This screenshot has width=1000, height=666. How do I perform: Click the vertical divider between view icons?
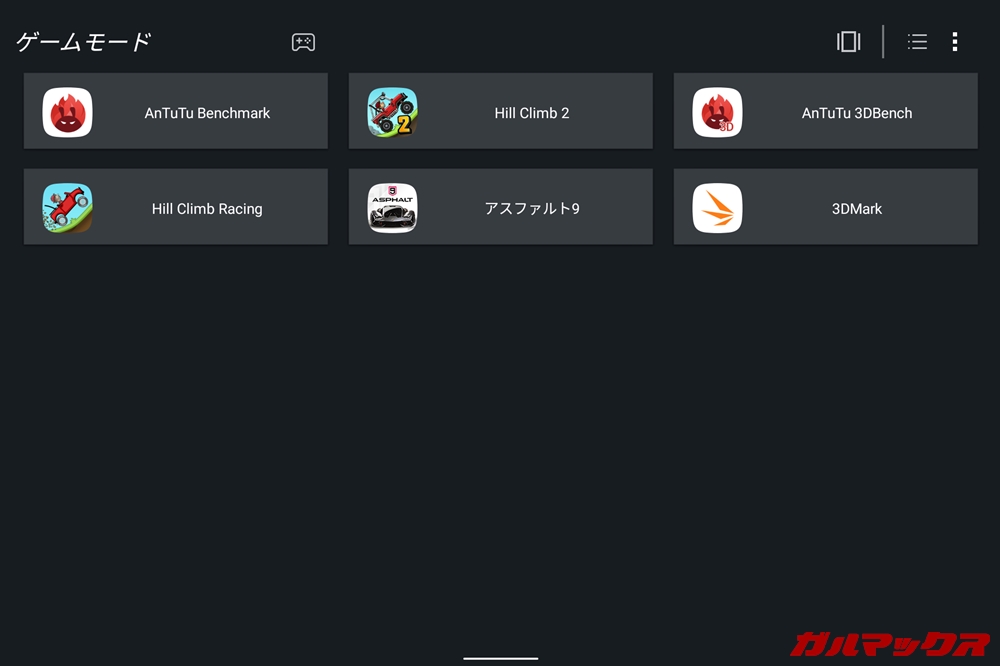click(x=883, y=42)
